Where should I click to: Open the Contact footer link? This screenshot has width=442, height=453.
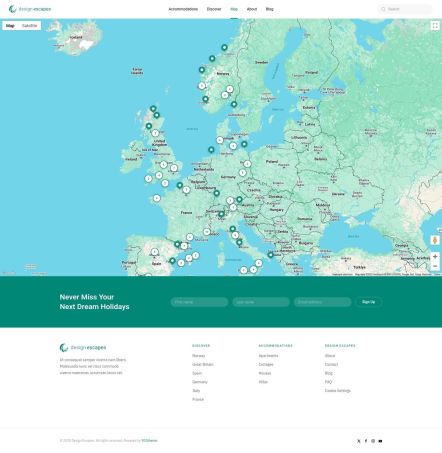click(x=331, y=364)
